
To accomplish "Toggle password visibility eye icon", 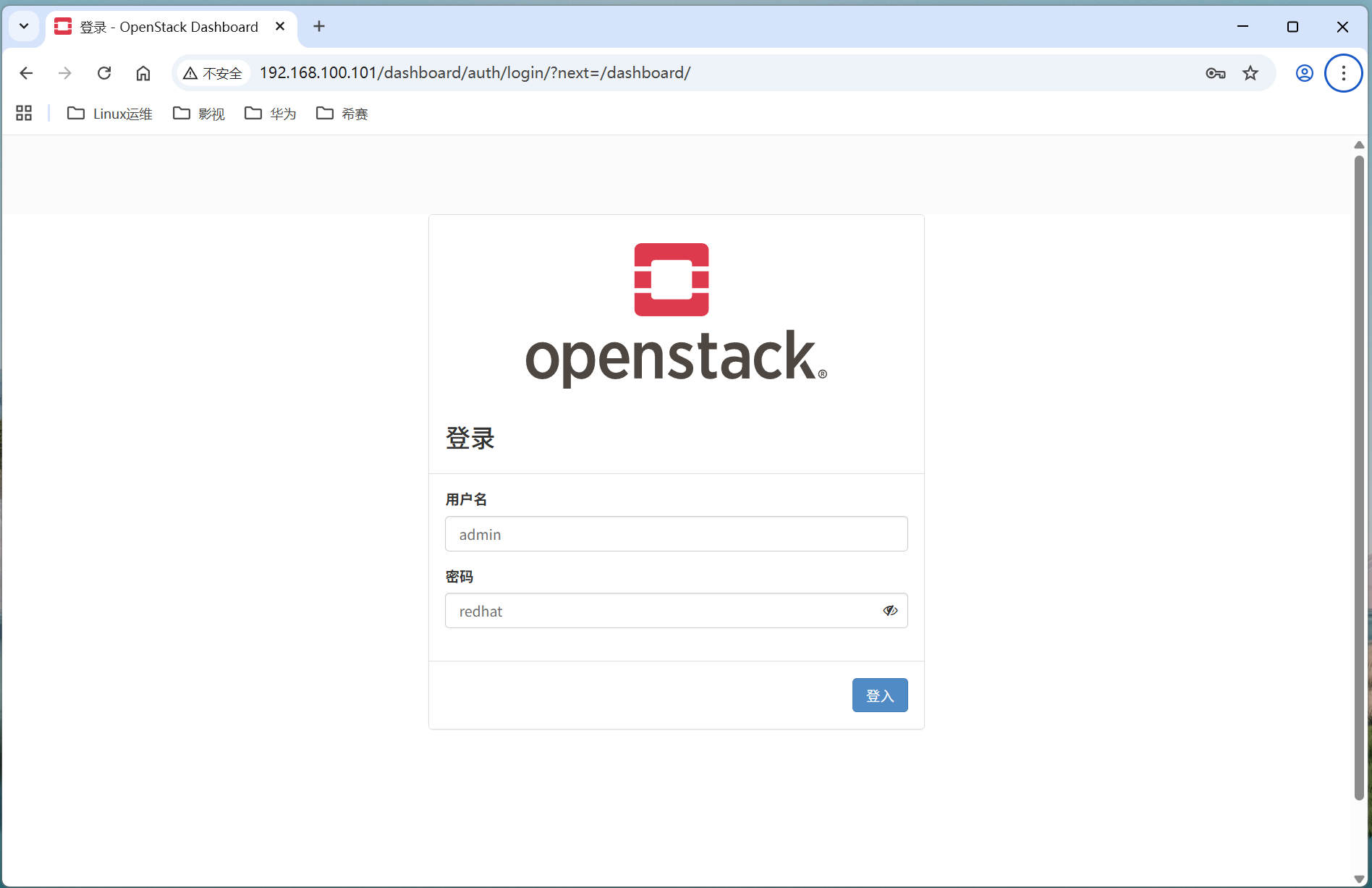I will (890, 611).
